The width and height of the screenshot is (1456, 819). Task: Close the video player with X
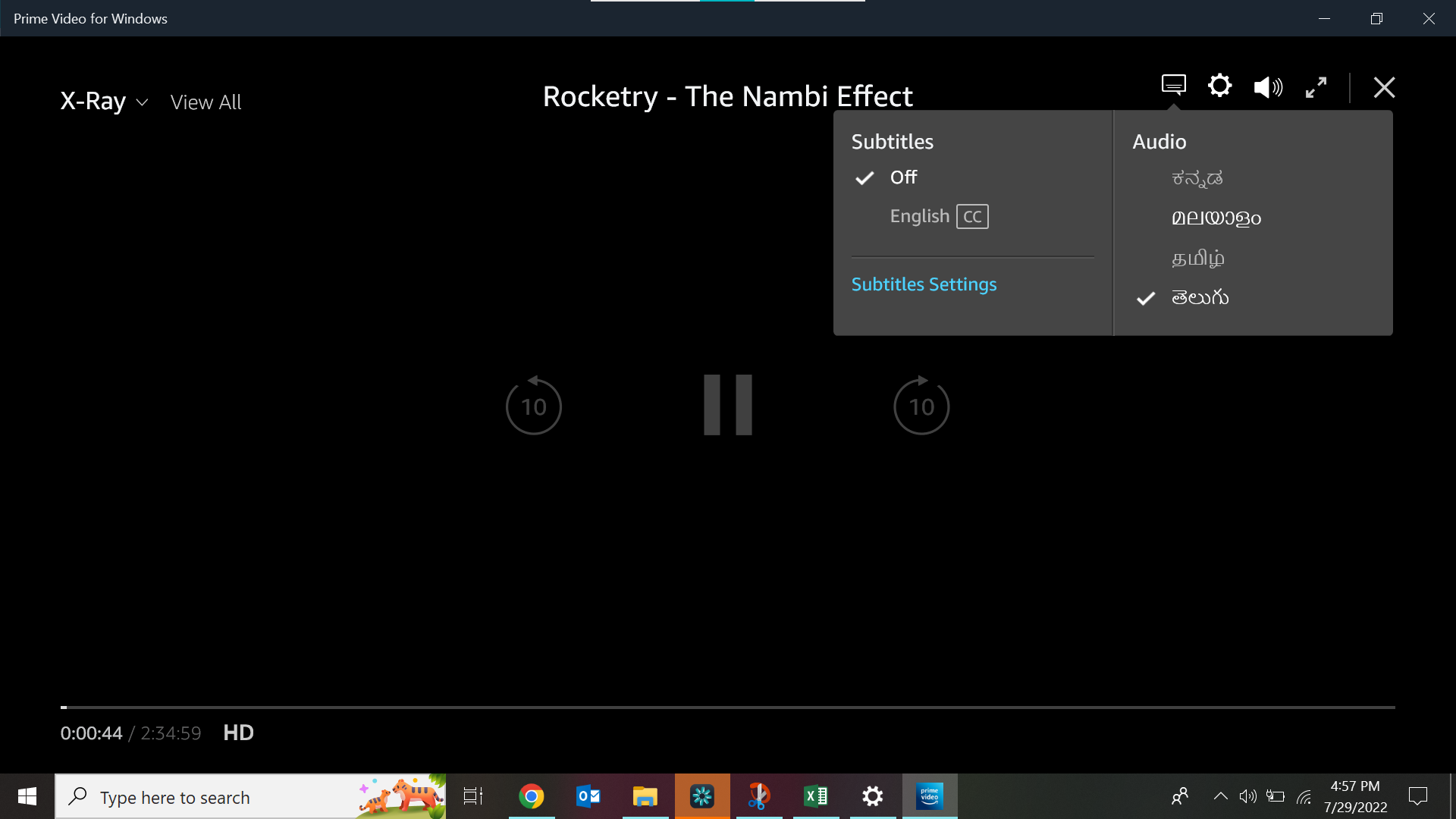point(1384,87)
